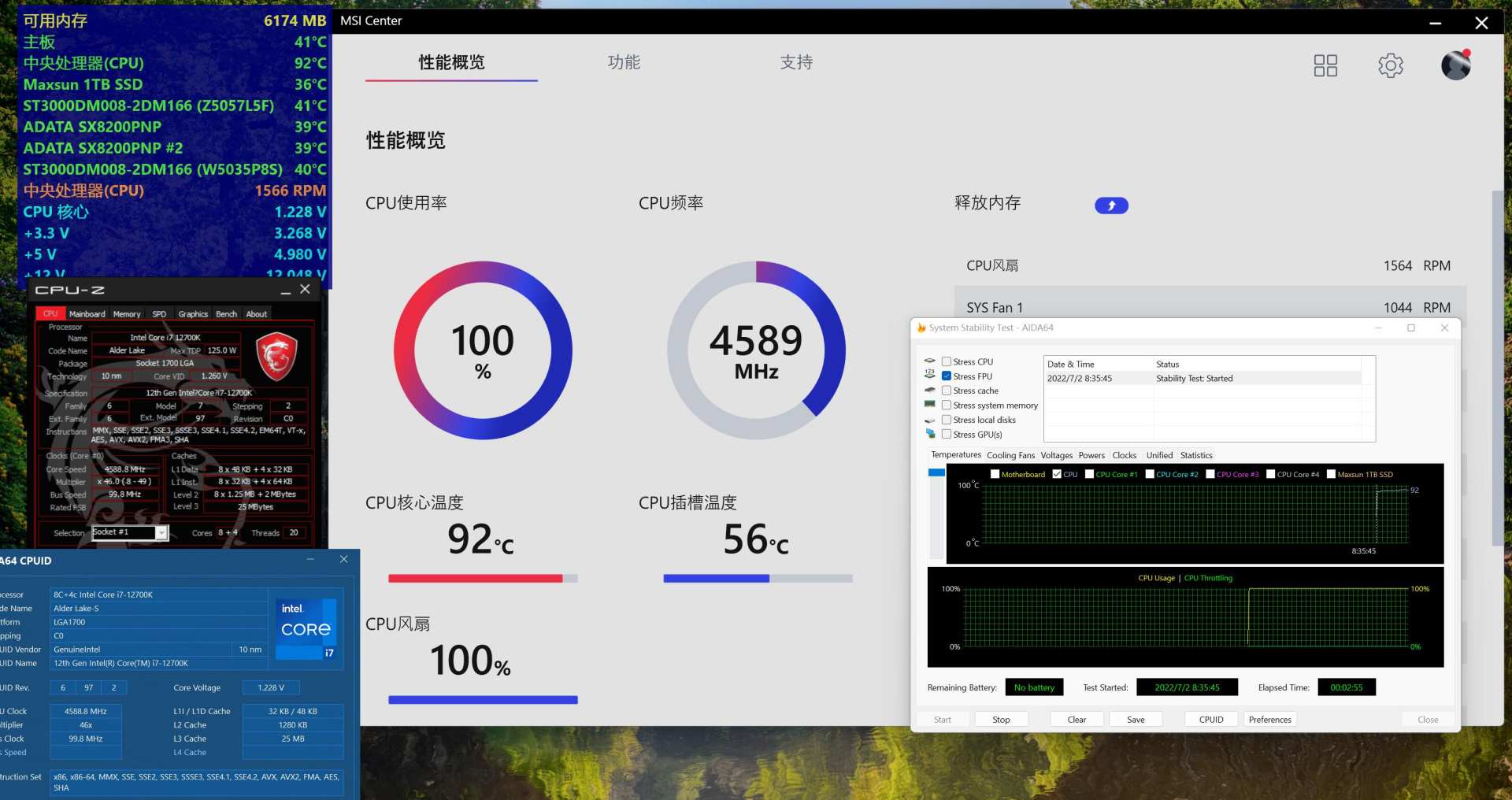The width and height of the screenshot is (1512, 800).
Task: Close the AIDA64 CPUID window
Action: (343, 560)
